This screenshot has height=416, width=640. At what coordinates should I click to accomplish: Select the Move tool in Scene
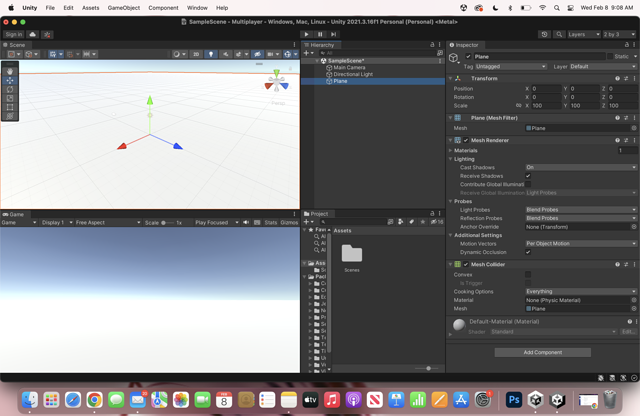click(x=10, y=80)
